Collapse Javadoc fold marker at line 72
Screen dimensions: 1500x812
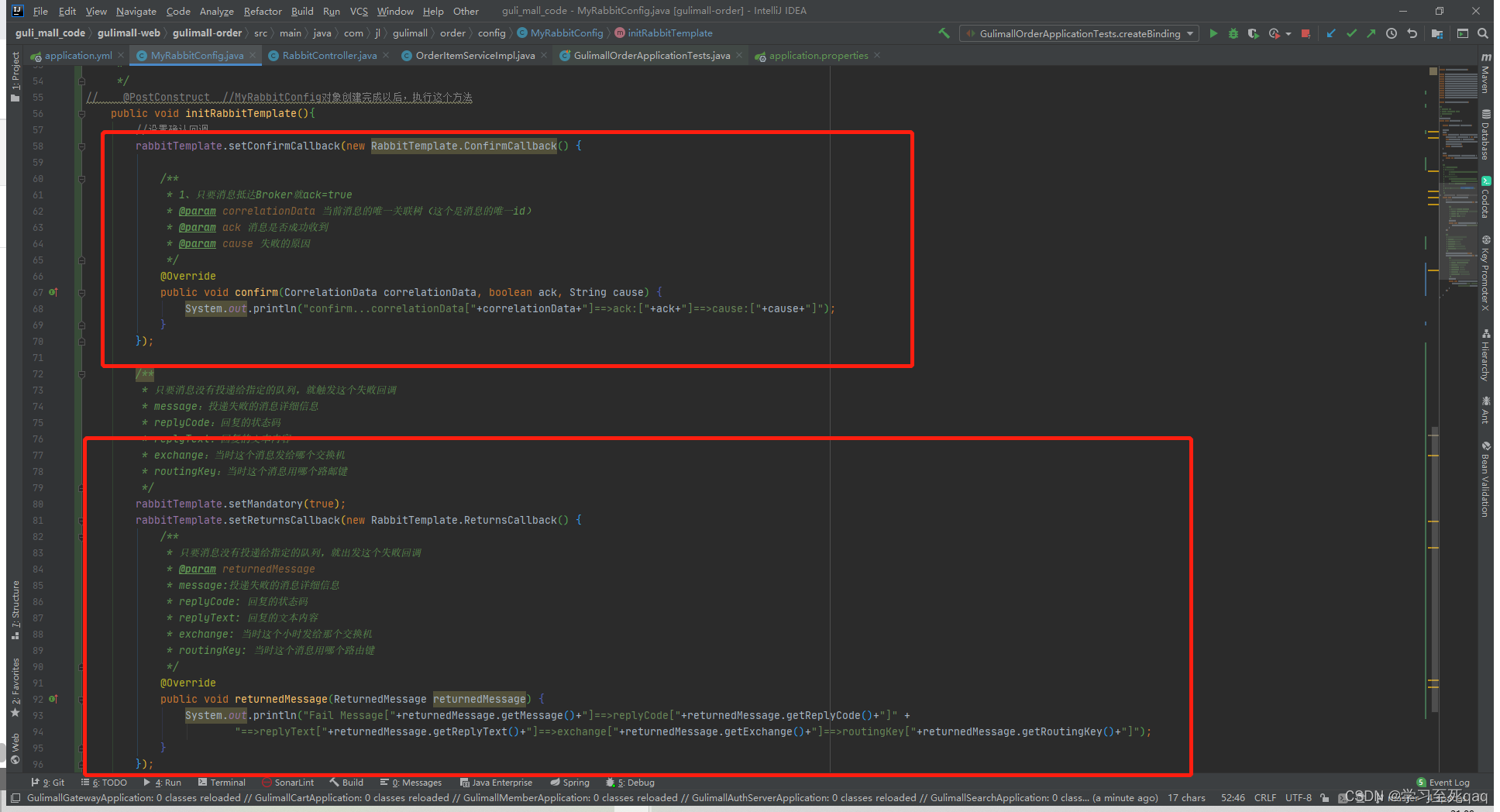click(81, 373)
